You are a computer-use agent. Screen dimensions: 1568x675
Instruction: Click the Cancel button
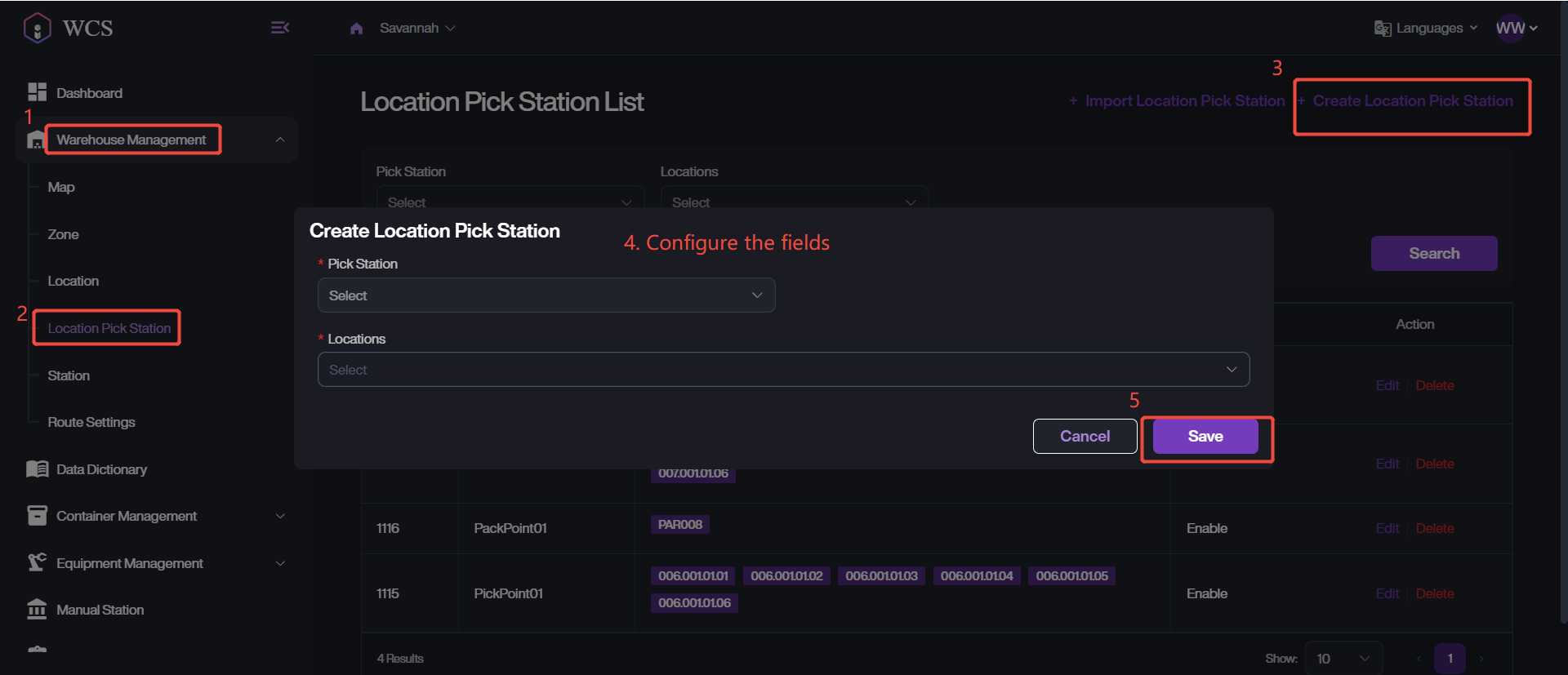point(1084,437)
